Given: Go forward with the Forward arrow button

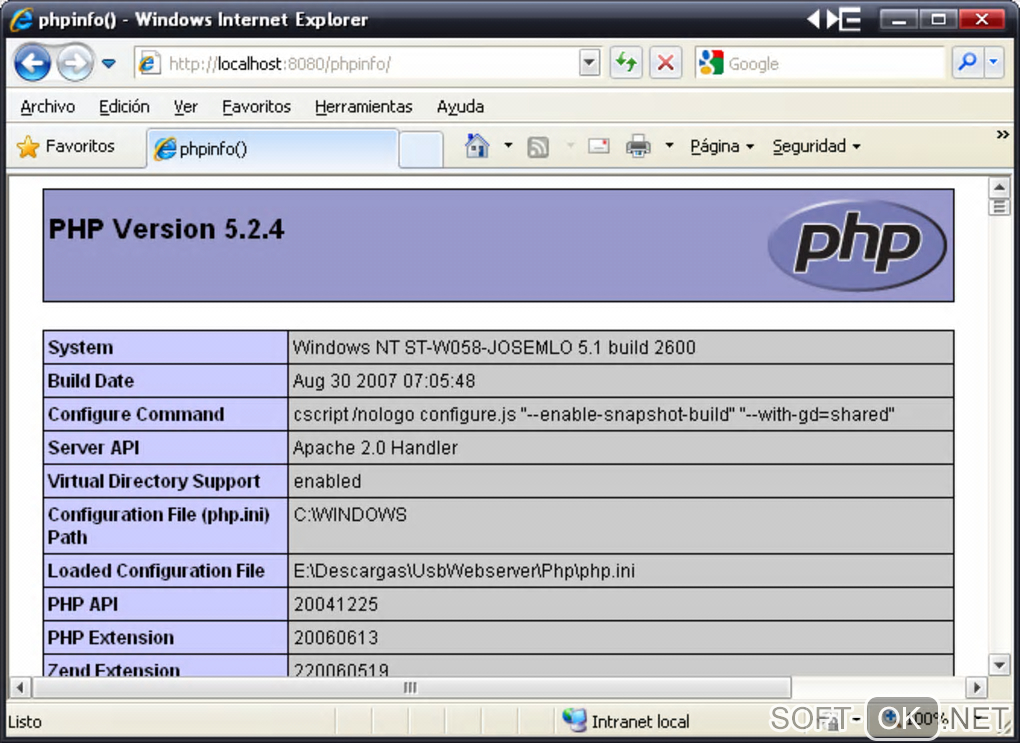Looking at the screenshot, I should click(x=74, y=63).
